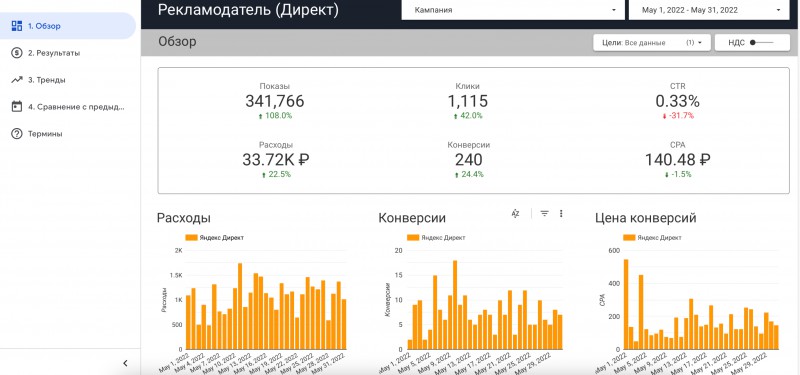Click the -31.7% change under CTR
This screenshot has height=375, width=800.
(x=678, y=116)
